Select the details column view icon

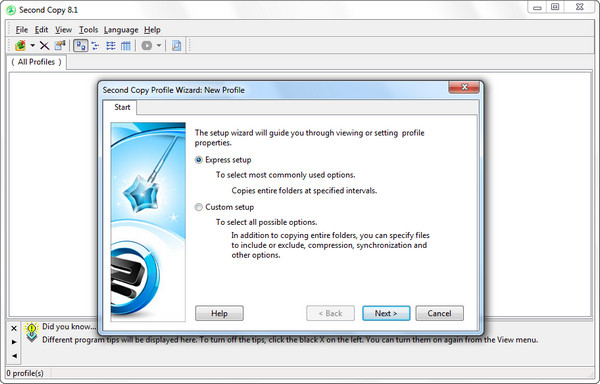[126, 46]
